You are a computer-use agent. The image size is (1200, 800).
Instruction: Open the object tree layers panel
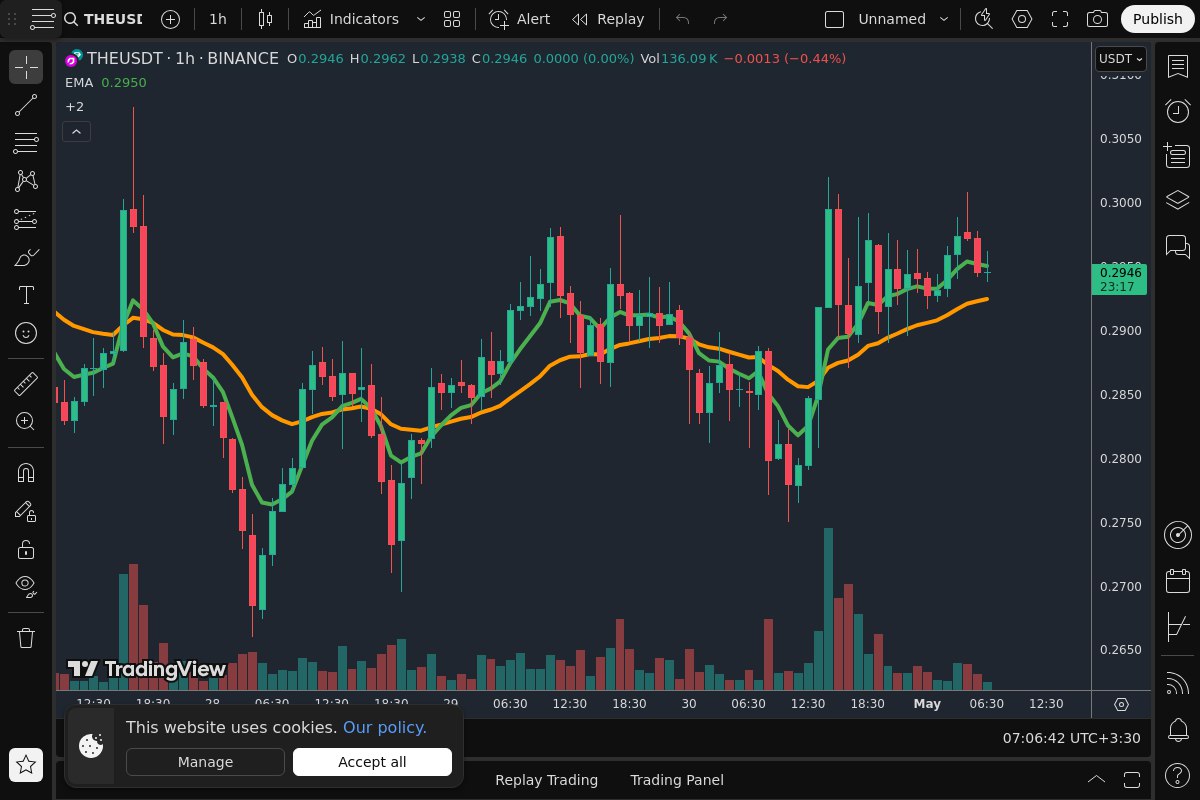(x=1177, y=200)
